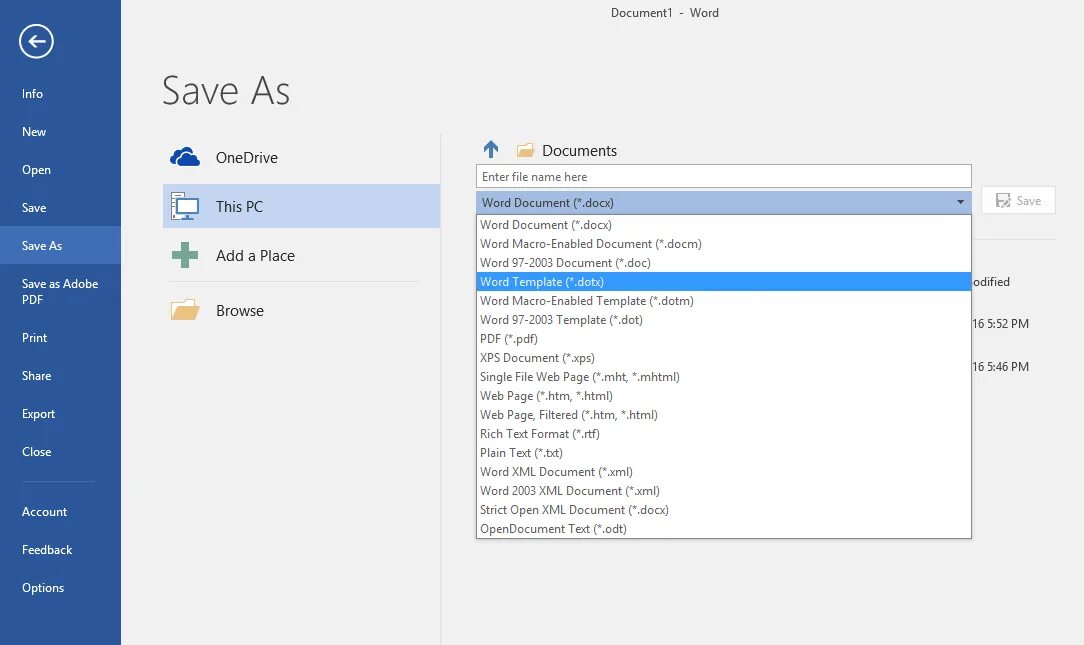
Task: Collapse the file type dropdown arrow
Action: [x=960, y=202]
